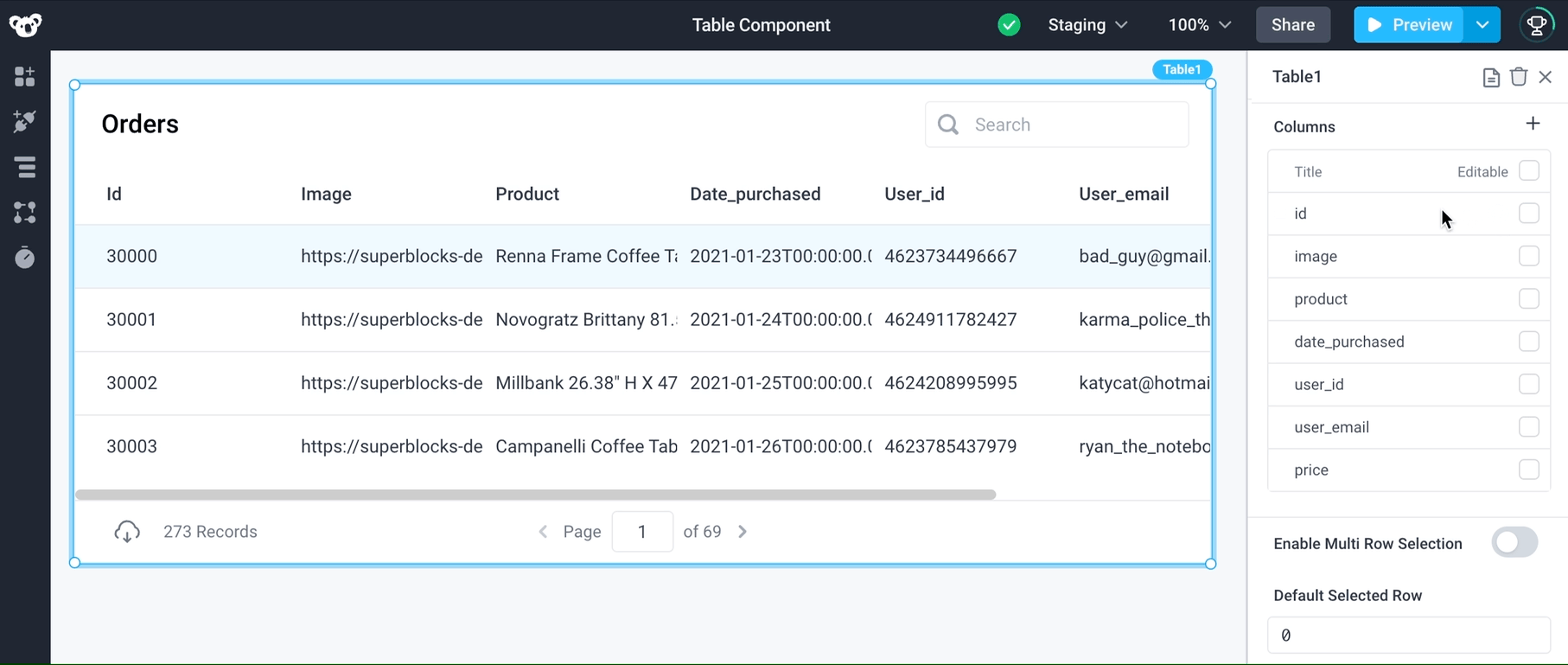Open the stacked layers navigation icon
Image resolution: width=1568 pixels, height=665 pixels.
pyautogui.click(x=25, y=167)
